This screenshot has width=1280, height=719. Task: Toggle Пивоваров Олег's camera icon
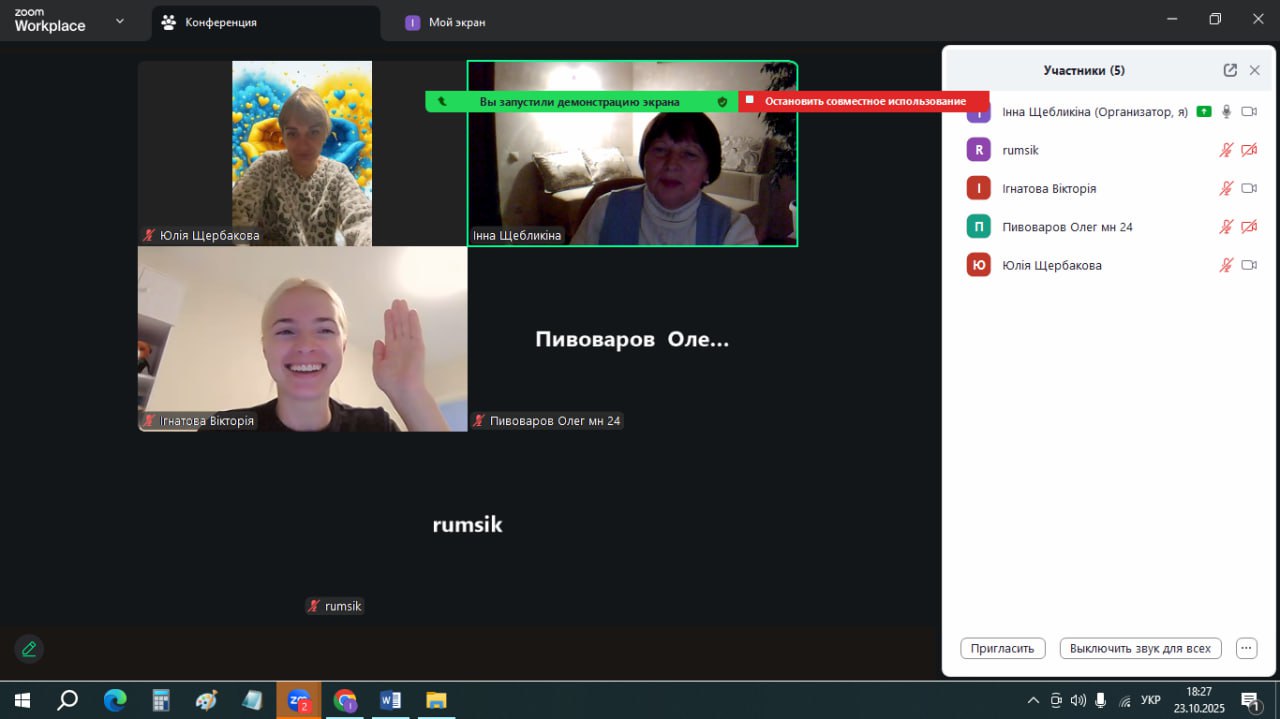click(x=1248, y=227)
